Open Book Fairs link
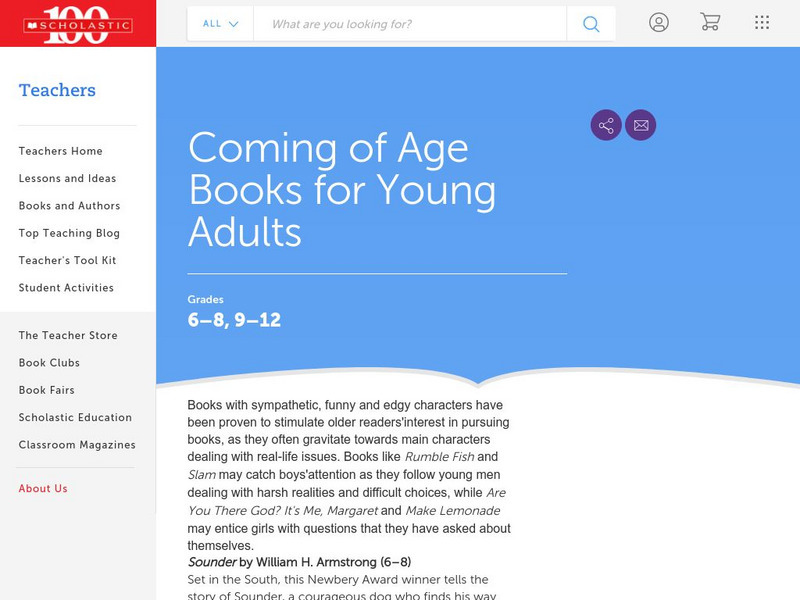 47,390
